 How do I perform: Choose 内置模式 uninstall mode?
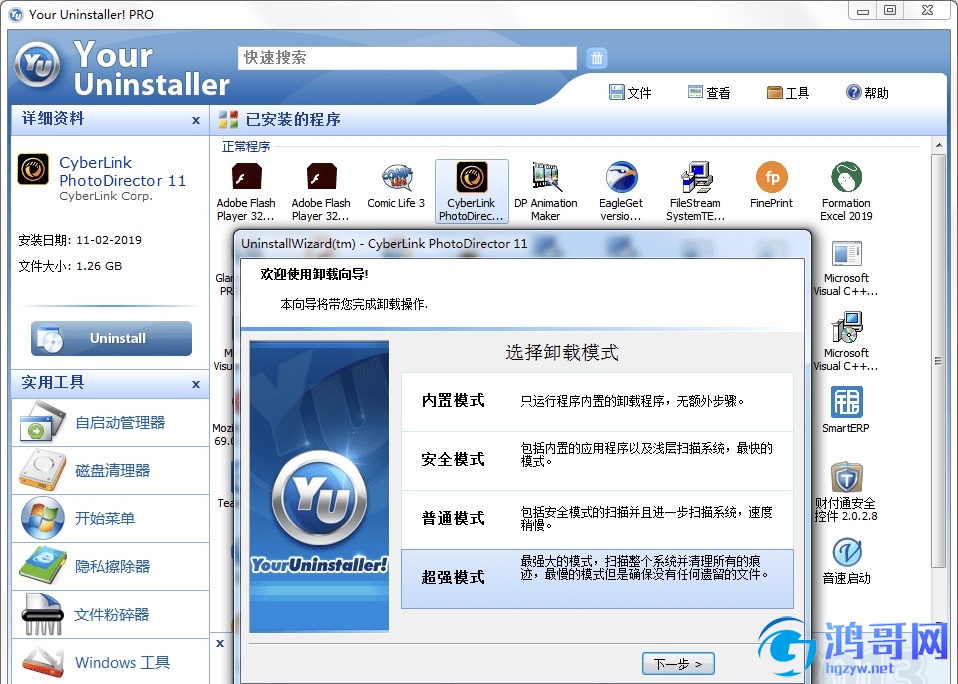597,401
